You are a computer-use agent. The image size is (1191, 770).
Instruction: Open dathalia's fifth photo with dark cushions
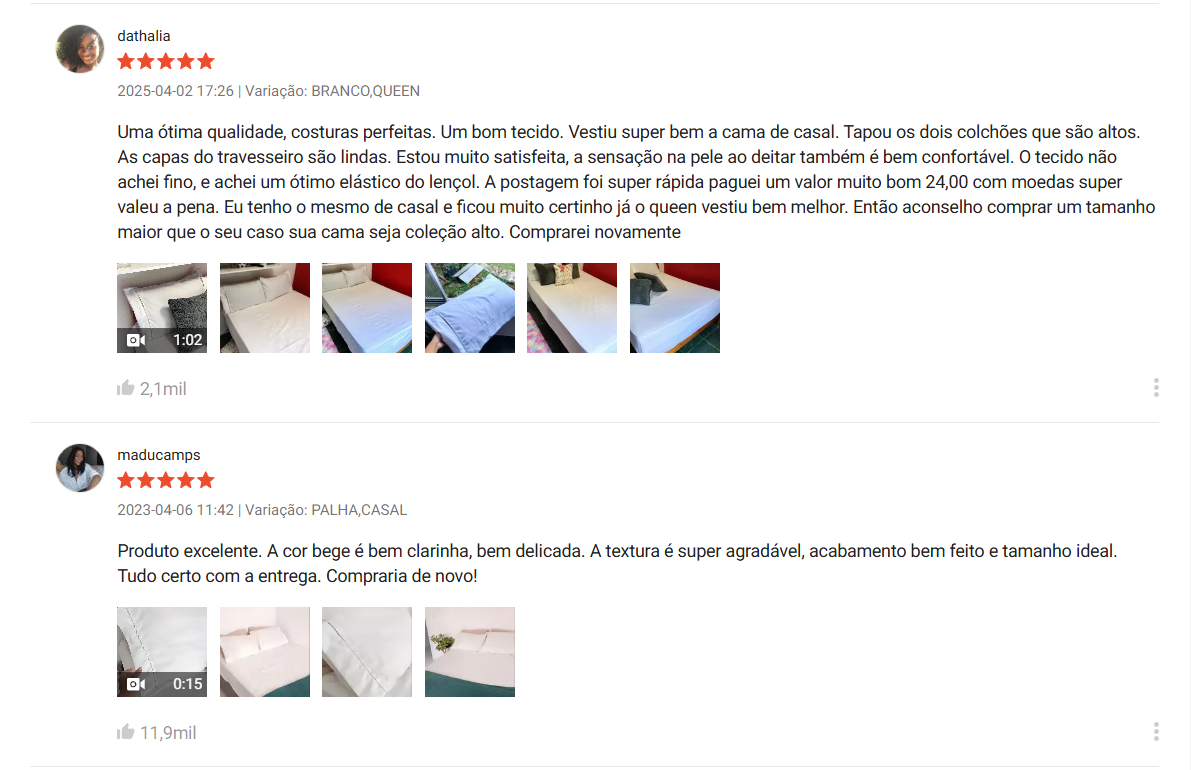(x=572, y=308)
